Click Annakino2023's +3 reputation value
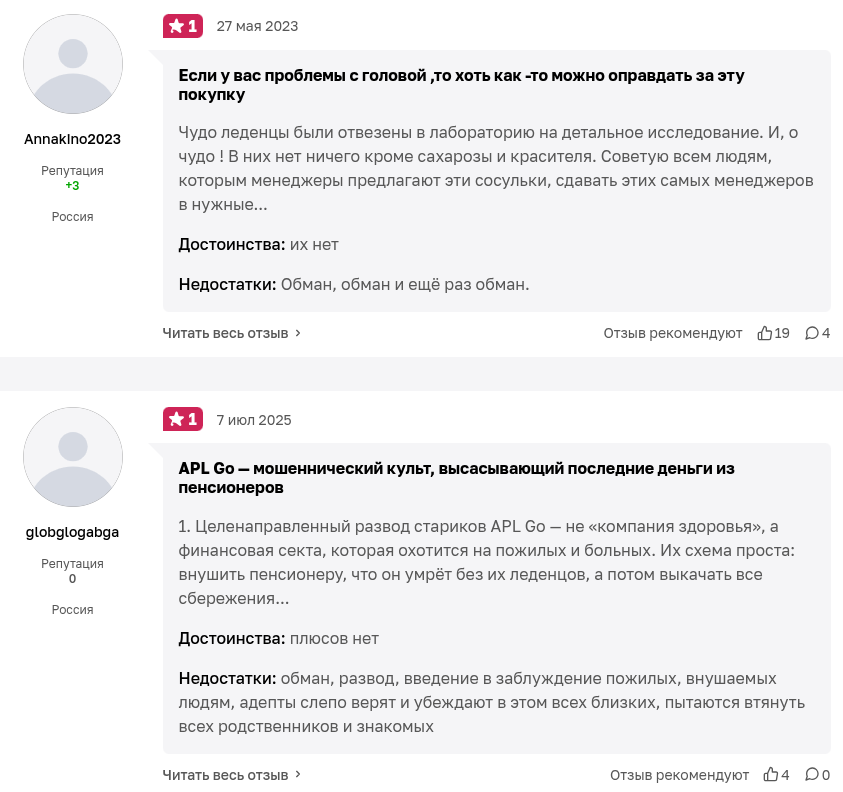Screen dimensions: 843x792 [x=72, y=186]
